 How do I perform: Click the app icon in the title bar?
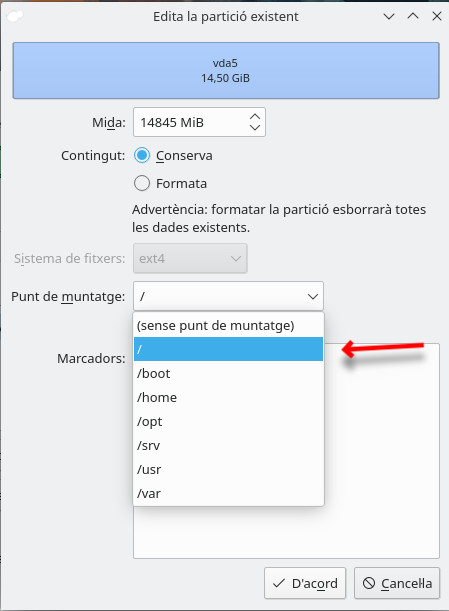16,16
